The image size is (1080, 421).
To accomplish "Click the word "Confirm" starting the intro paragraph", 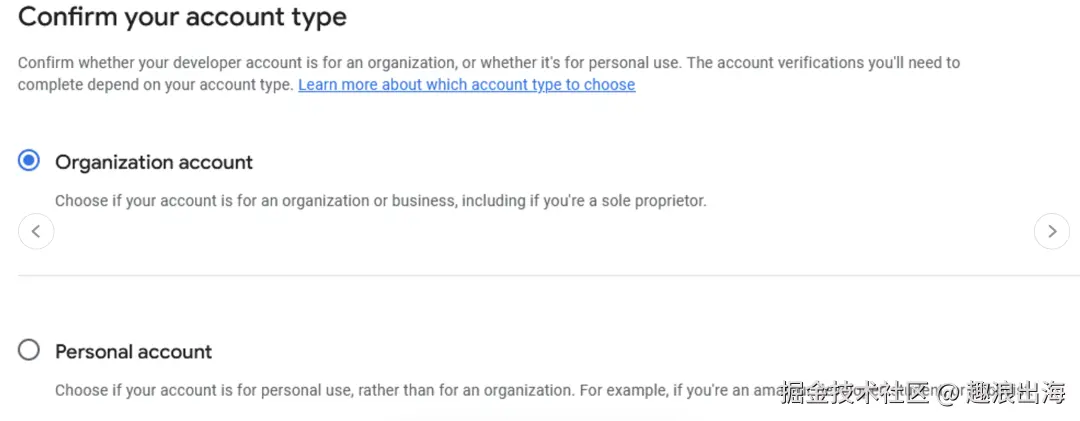I will pos(43,63).
